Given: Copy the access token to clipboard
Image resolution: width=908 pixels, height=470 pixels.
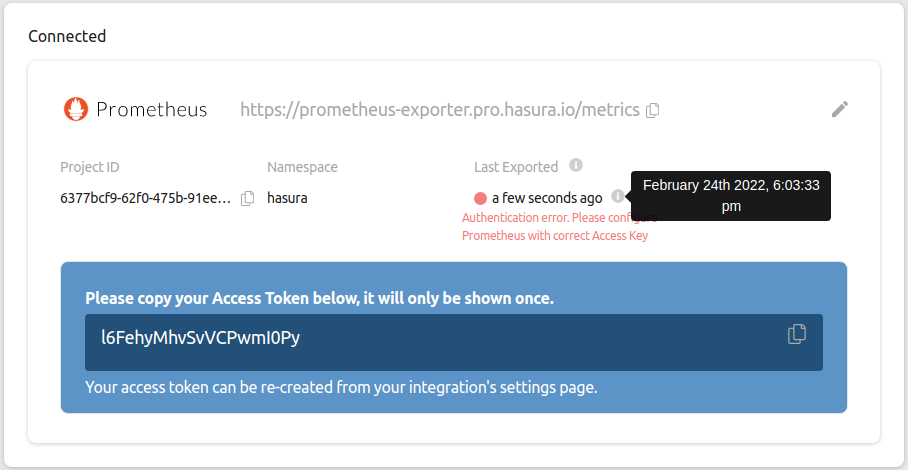Looking at the screenshot, I should click(x=797, y=334).
